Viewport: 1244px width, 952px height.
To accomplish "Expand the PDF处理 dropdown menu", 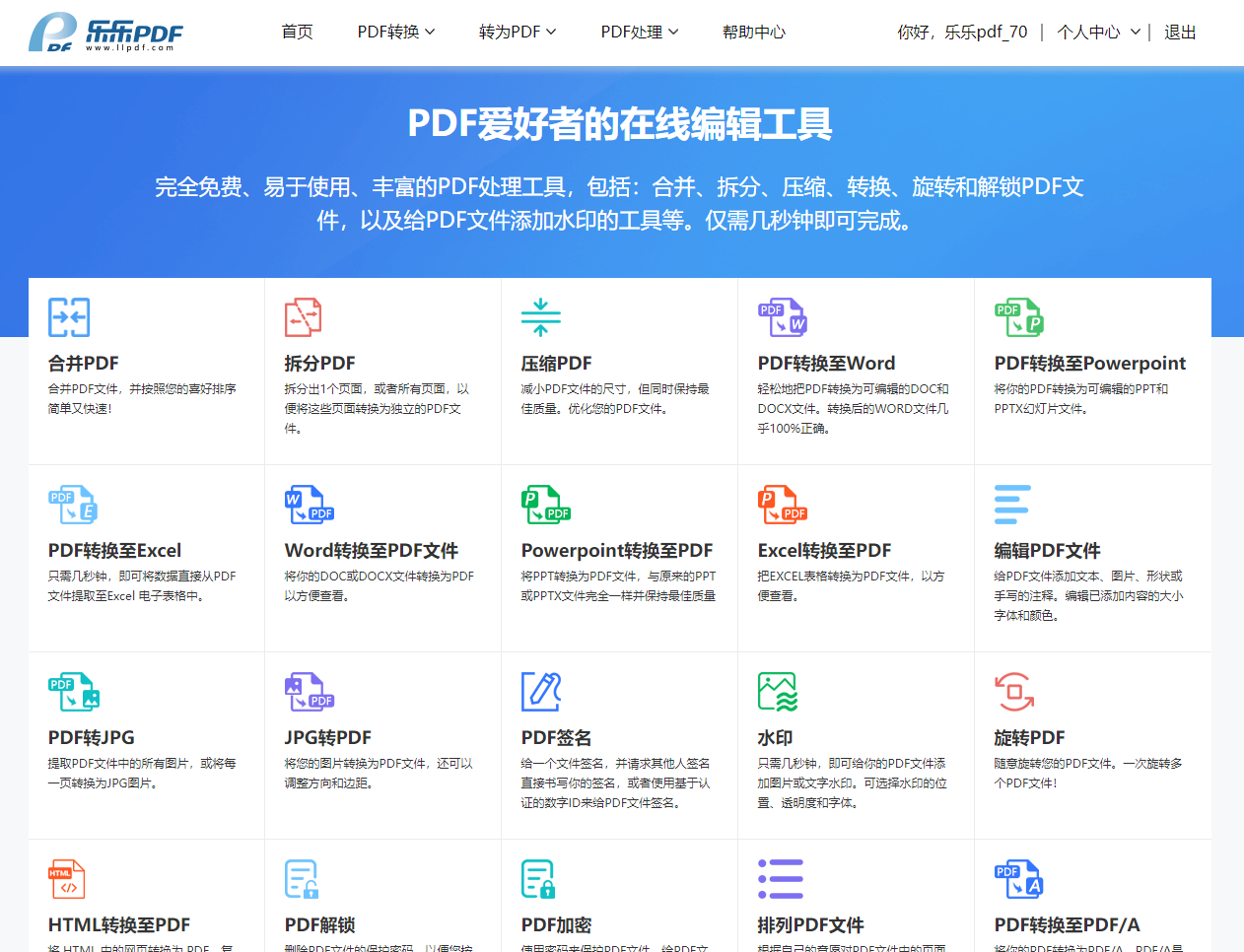I will (x=640, y=33).
